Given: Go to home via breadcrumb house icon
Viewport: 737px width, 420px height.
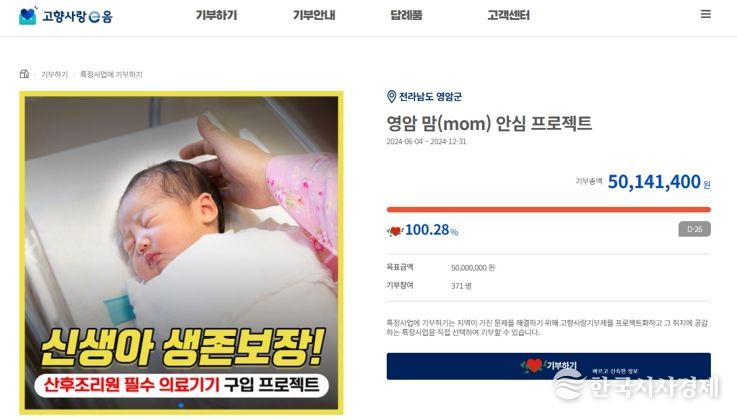Looking at the screenshot, I should [x=24, y=74].
